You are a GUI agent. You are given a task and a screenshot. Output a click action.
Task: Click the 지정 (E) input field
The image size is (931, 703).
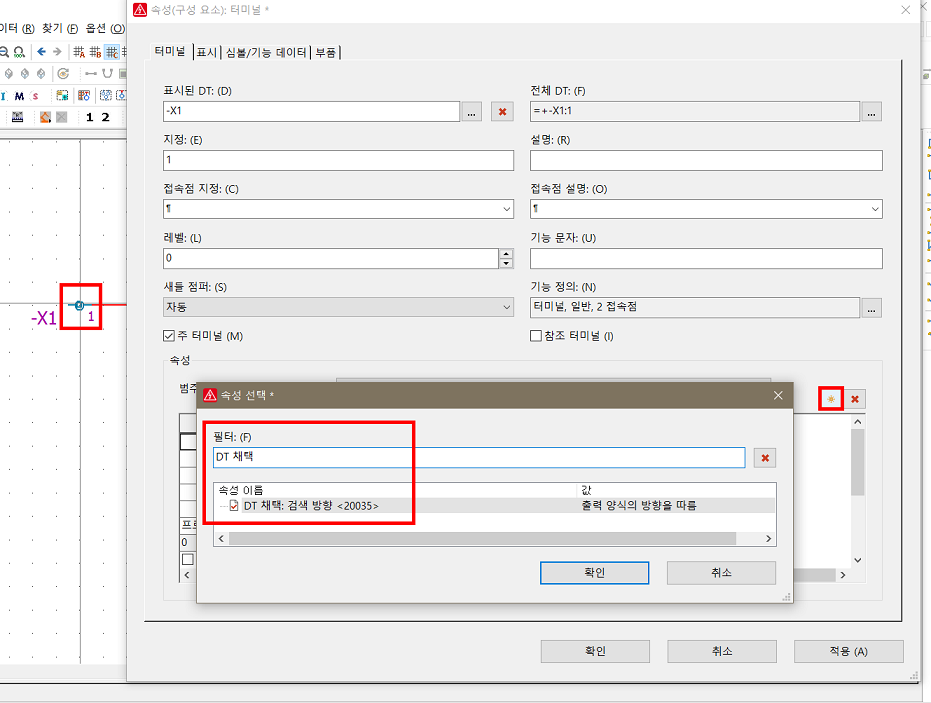pos(338,160)
